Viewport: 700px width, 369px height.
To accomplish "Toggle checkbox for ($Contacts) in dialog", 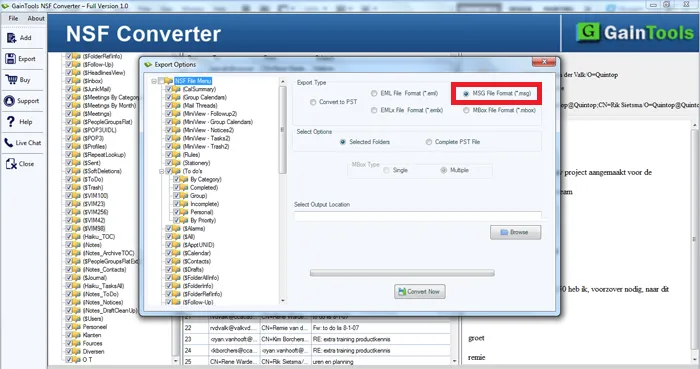I will point(169,261).
